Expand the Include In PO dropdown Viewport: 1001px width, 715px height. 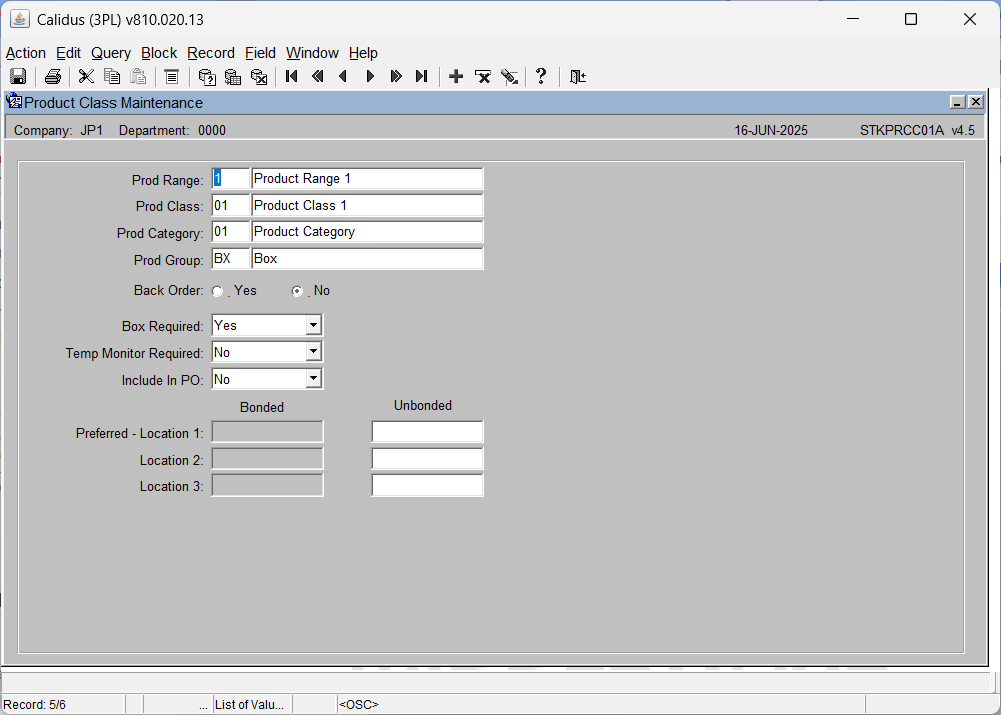(313, 379)
